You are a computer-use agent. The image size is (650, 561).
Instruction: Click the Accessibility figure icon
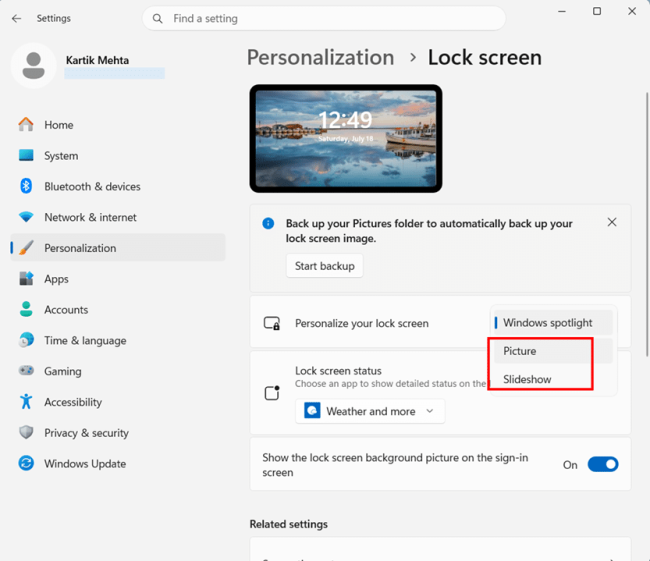(26, 401)
